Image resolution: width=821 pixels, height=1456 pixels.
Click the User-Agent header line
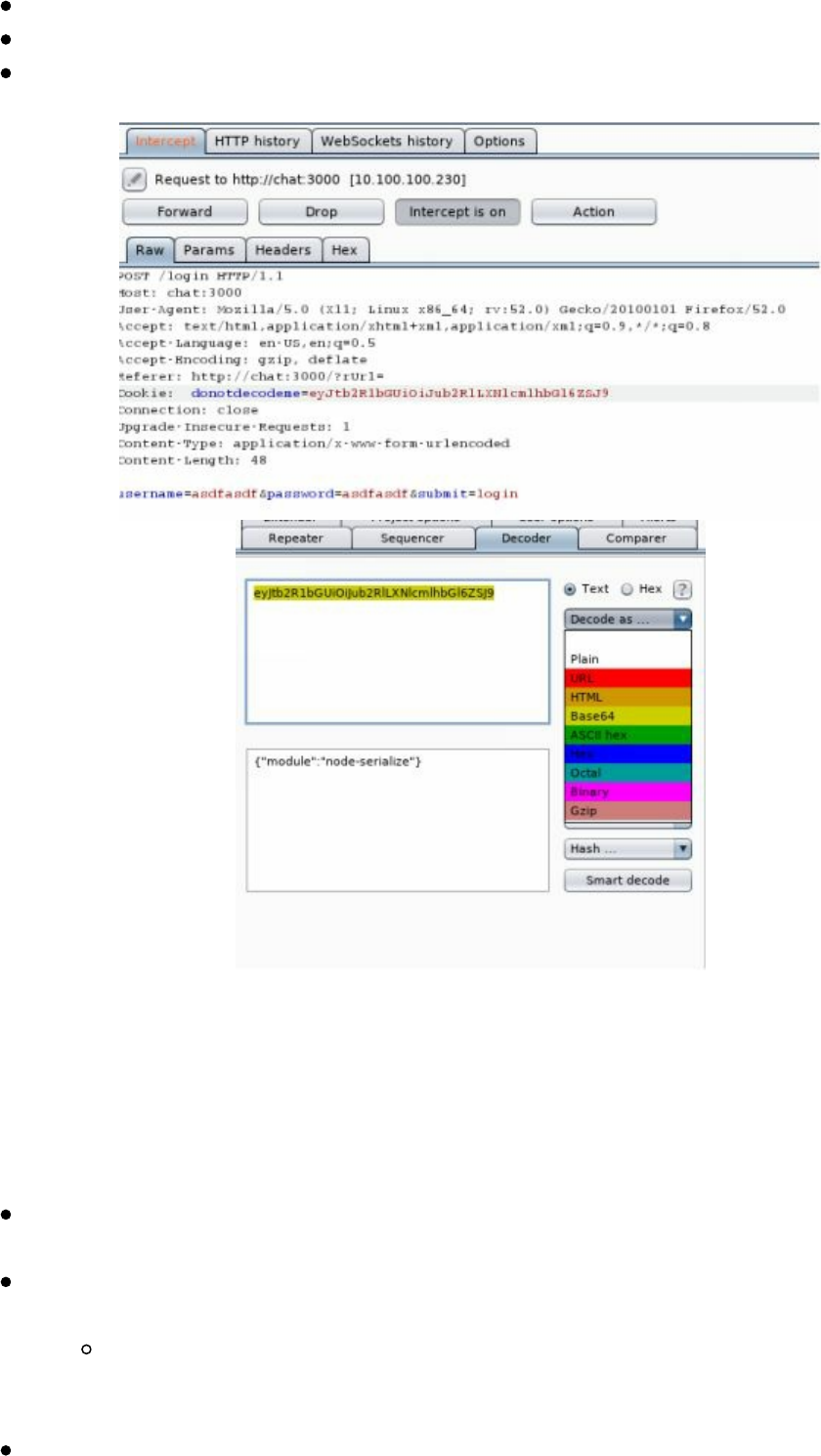click(452, 310)
